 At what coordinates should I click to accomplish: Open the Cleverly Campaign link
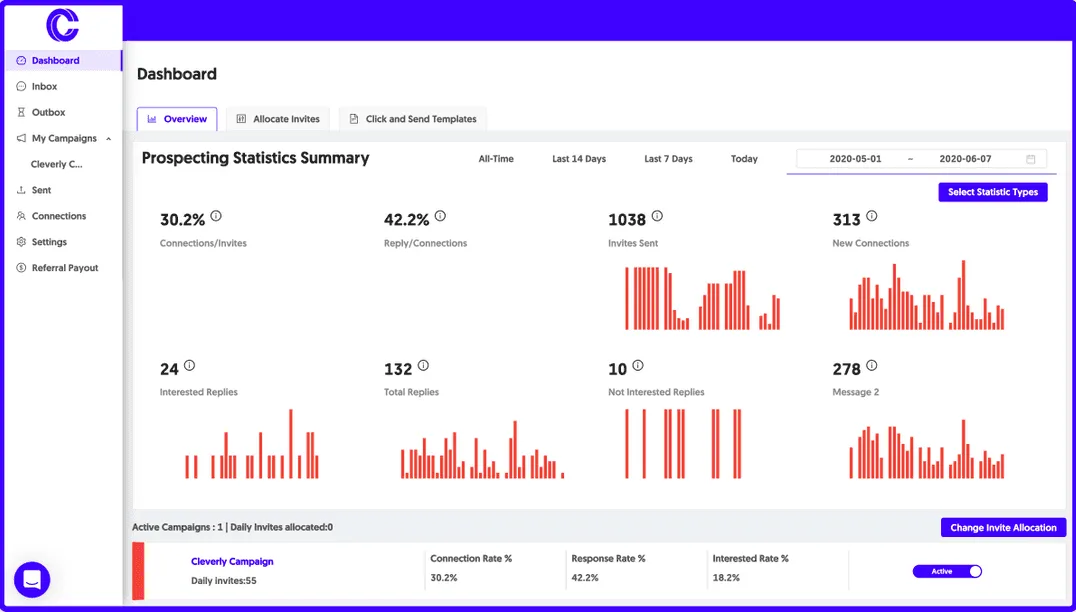pos(232,561)
